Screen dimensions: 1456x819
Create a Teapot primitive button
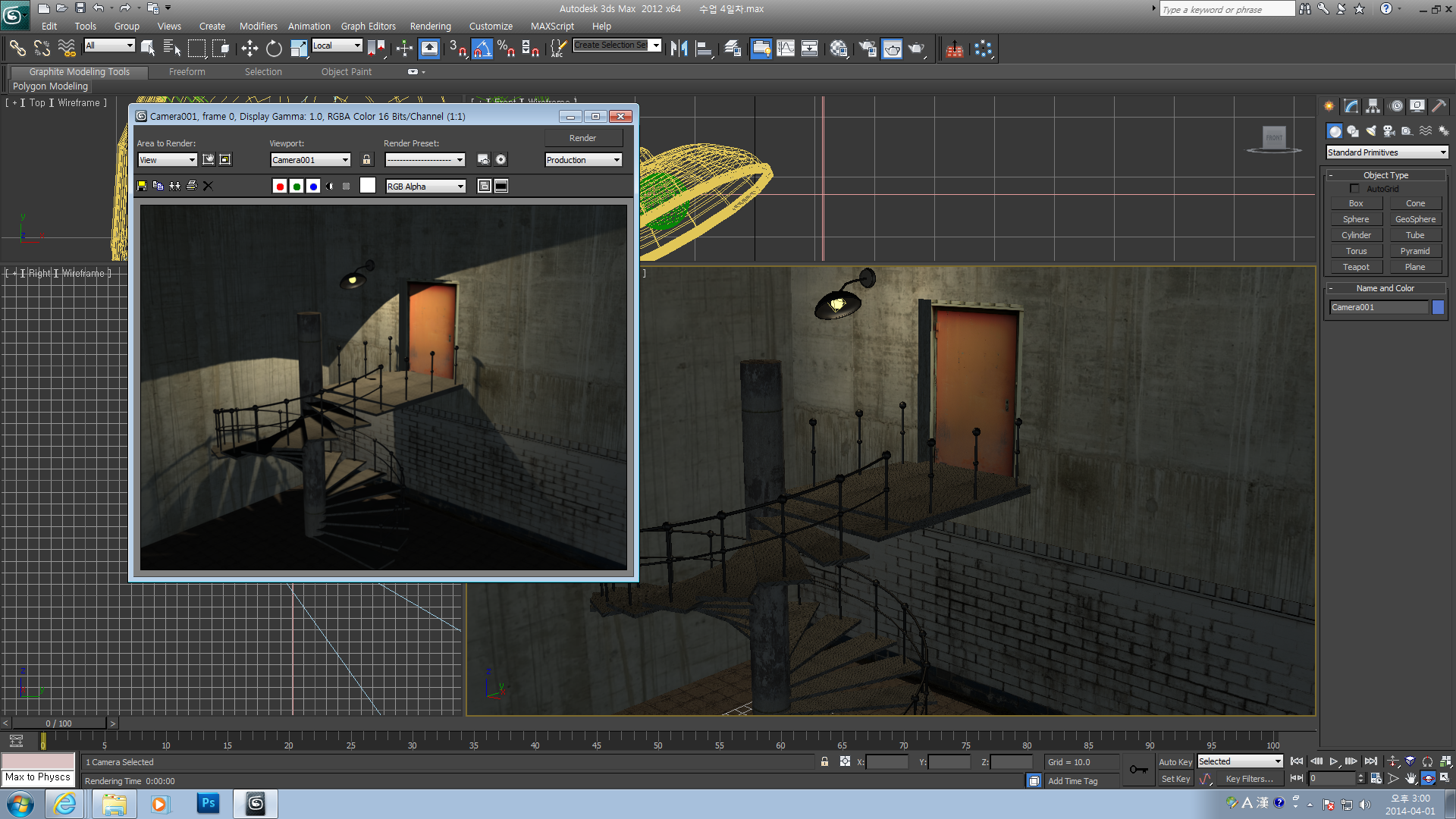point(1356,267)
